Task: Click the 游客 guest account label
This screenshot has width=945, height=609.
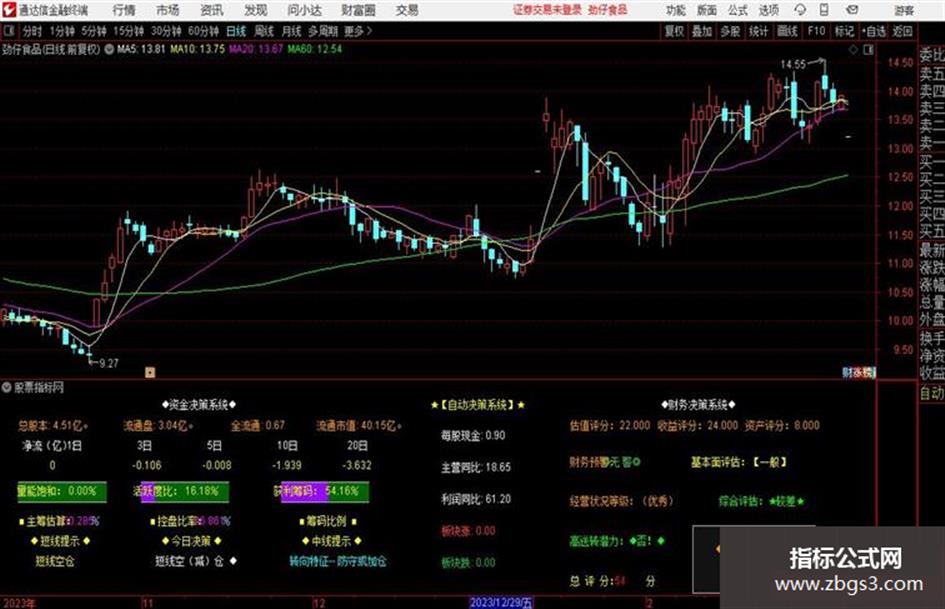Action: 904,10
